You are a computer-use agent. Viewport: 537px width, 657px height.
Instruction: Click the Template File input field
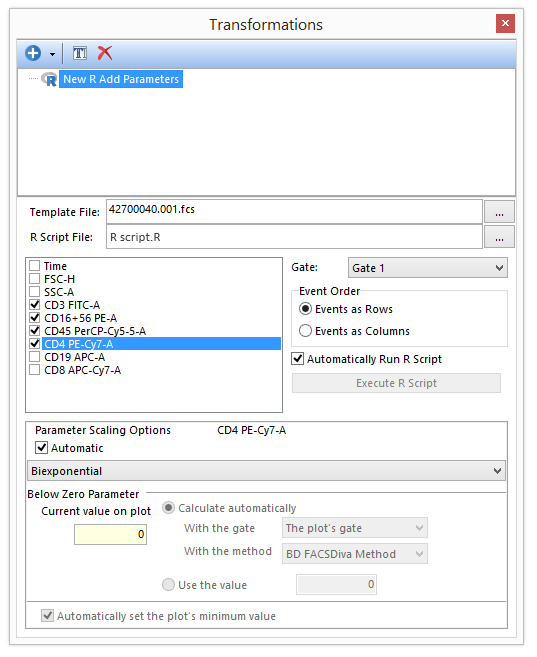point(294,212)
